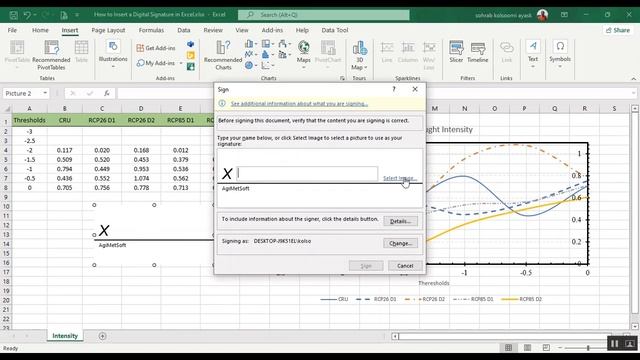Open the Illustrations gallery
The image size is (640, 360).
pyautogui.click(x=113, y=53)
